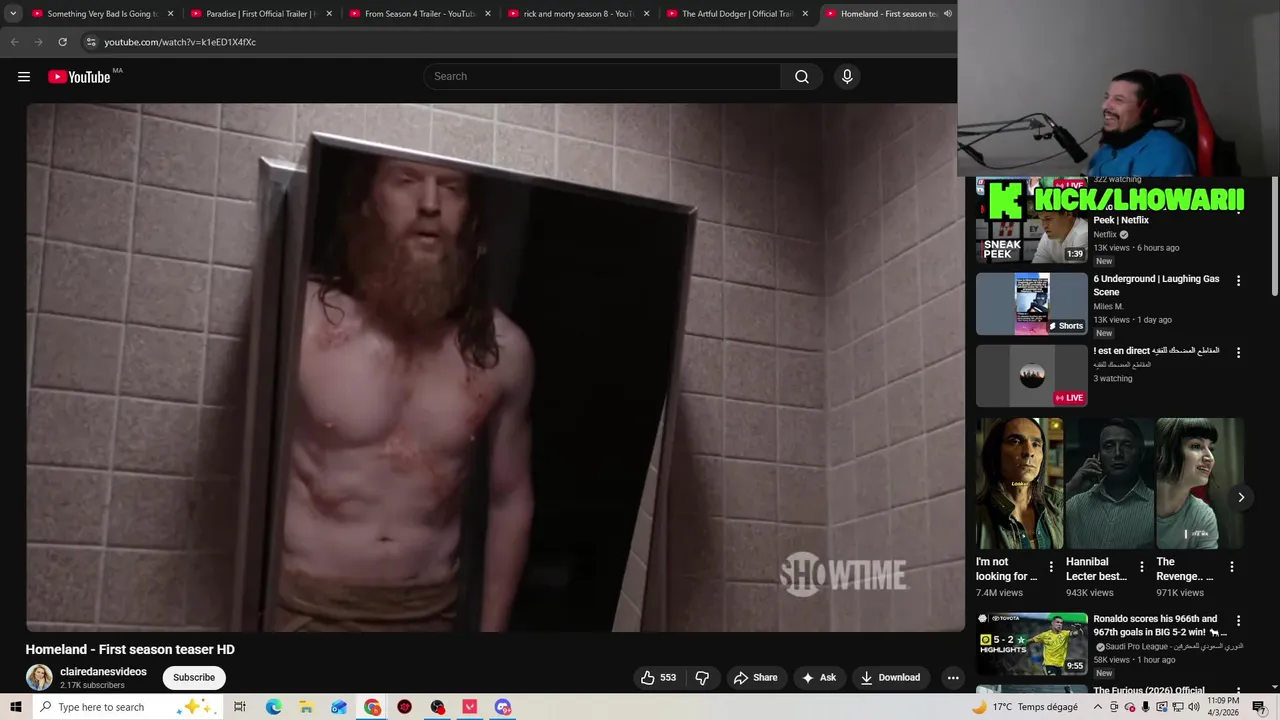Open the YouTube guide hamburger menu
The height and width of the screenshot is (720, 1280).
[24, 77]
